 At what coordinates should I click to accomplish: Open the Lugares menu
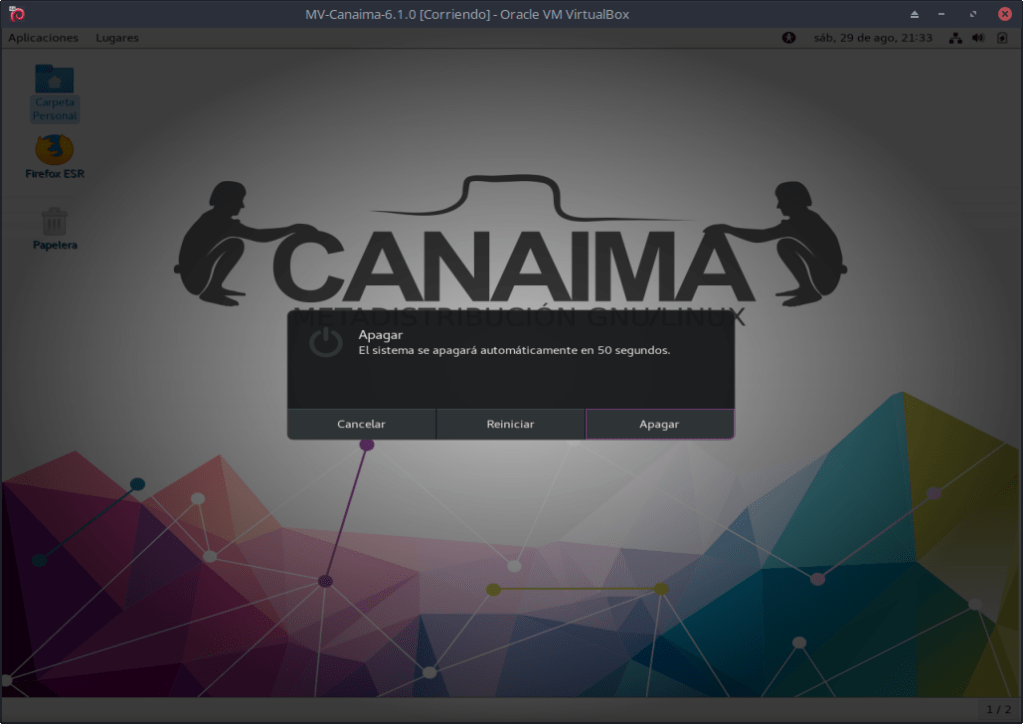pyautogui.click(x=117, y=38)
